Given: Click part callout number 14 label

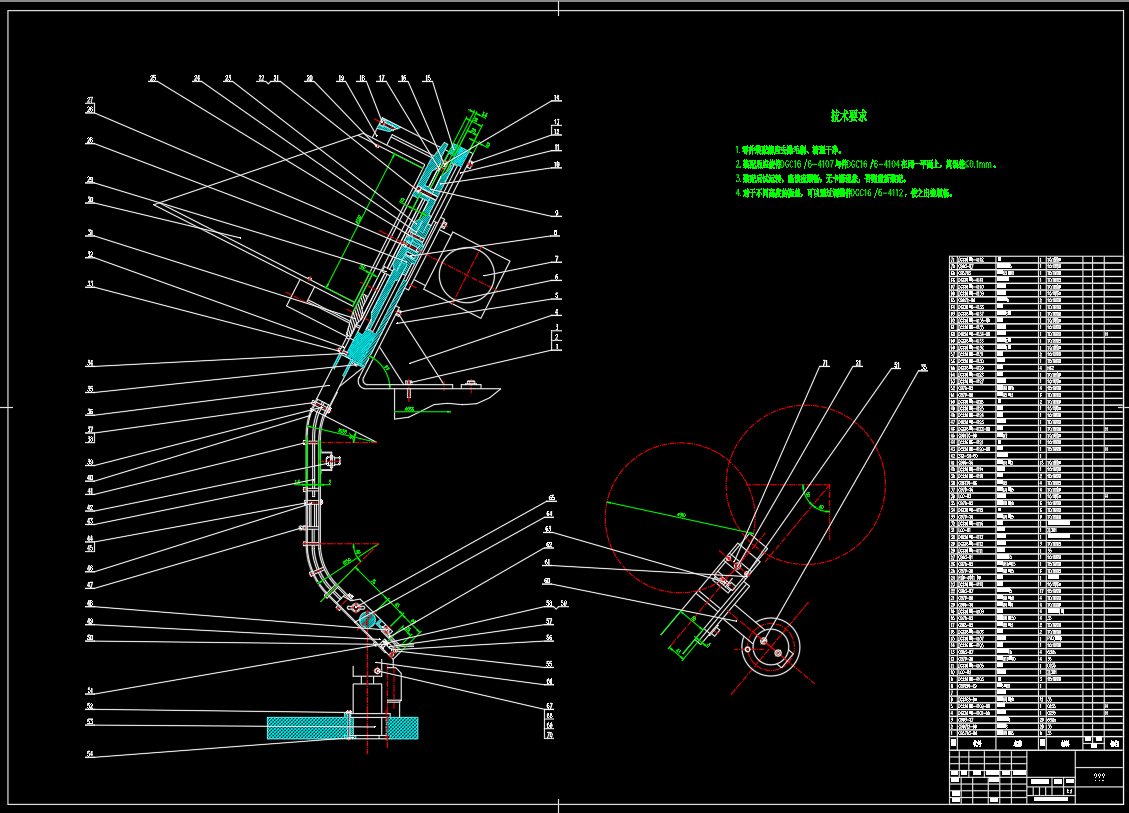Looking at the screenshot, I should (x=557, y=99).
